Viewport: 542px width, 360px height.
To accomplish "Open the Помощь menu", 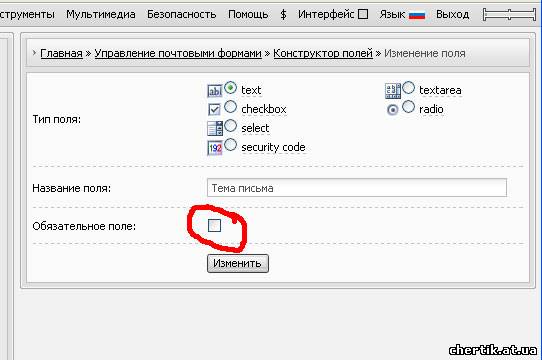I will [248, 15].
